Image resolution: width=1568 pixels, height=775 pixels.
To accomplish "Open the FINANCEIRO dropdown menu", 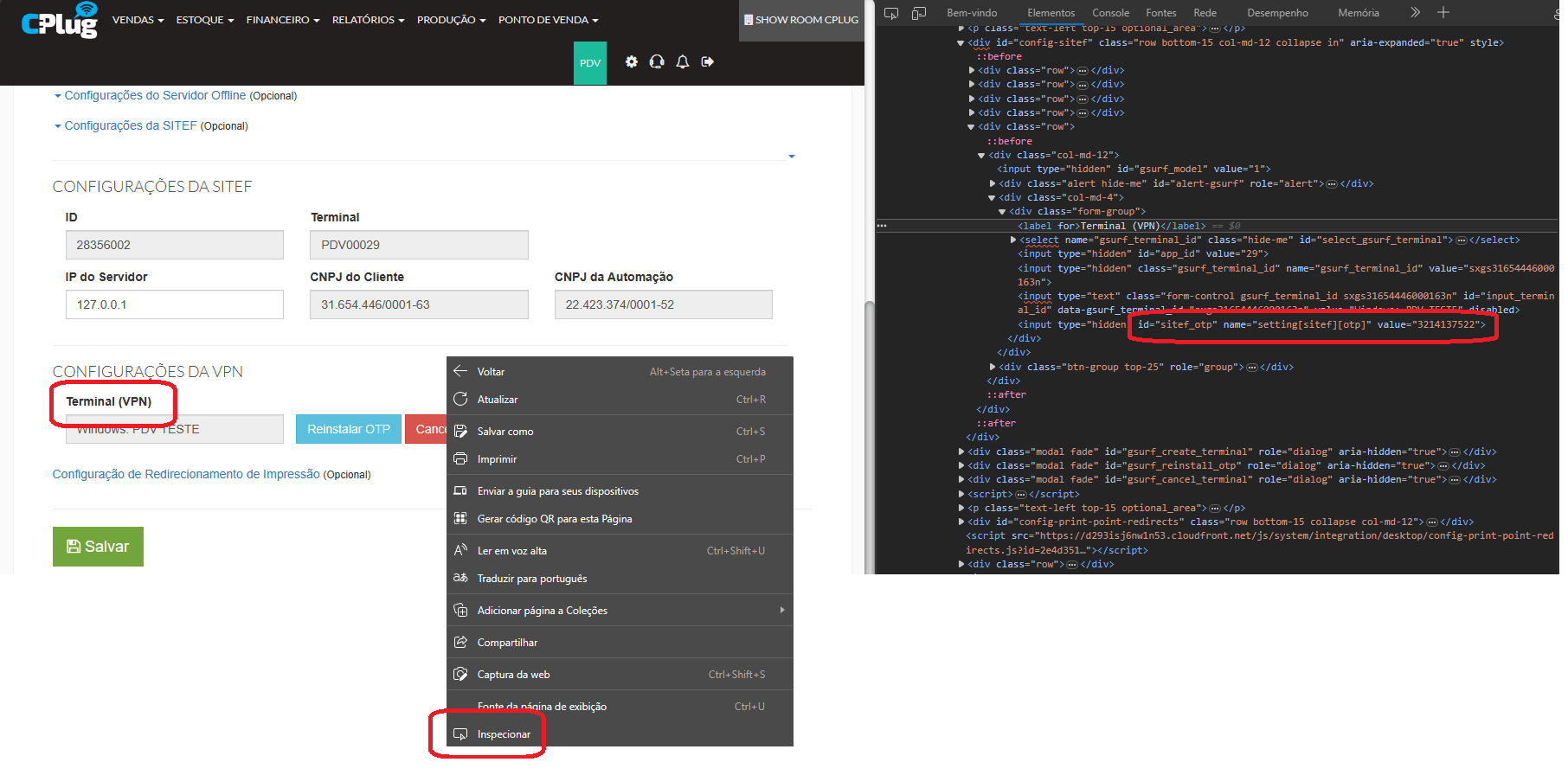I will coord(283,20).
